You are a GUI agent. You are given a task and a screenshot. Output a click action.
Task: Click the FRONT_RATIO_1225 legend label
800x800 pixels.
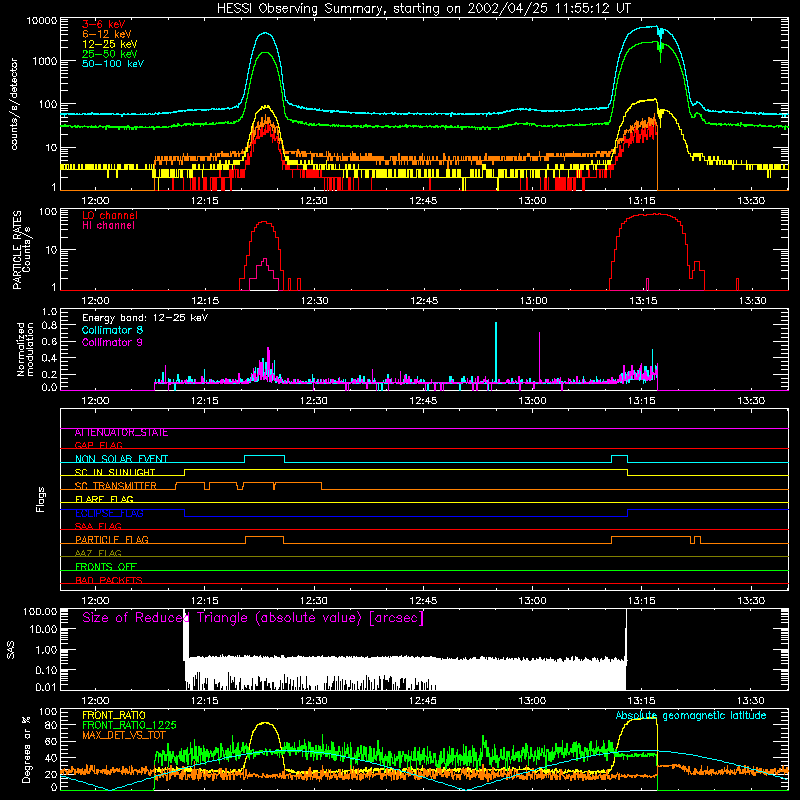click(129, 725)
